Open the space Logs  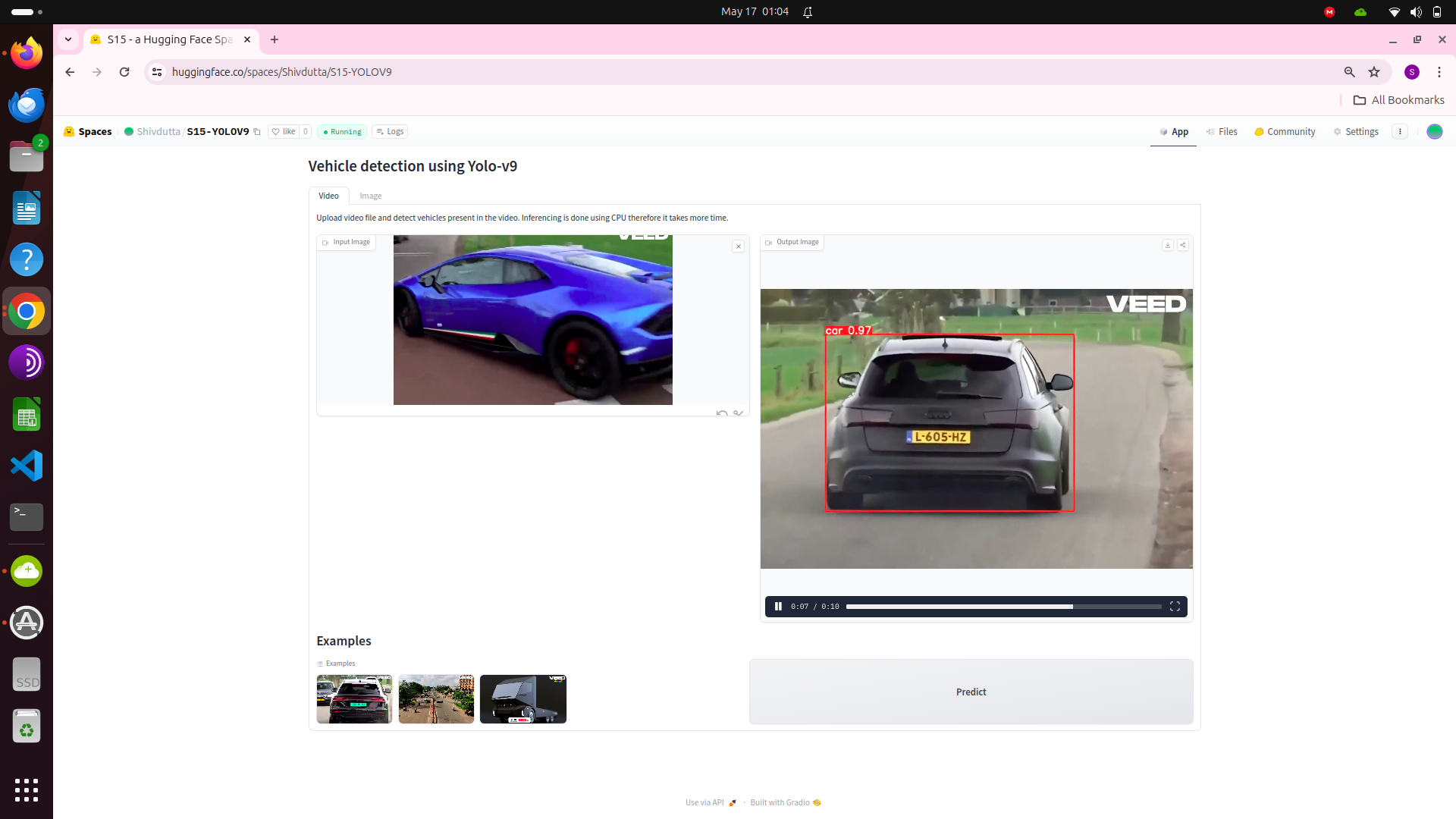(390, 132)
